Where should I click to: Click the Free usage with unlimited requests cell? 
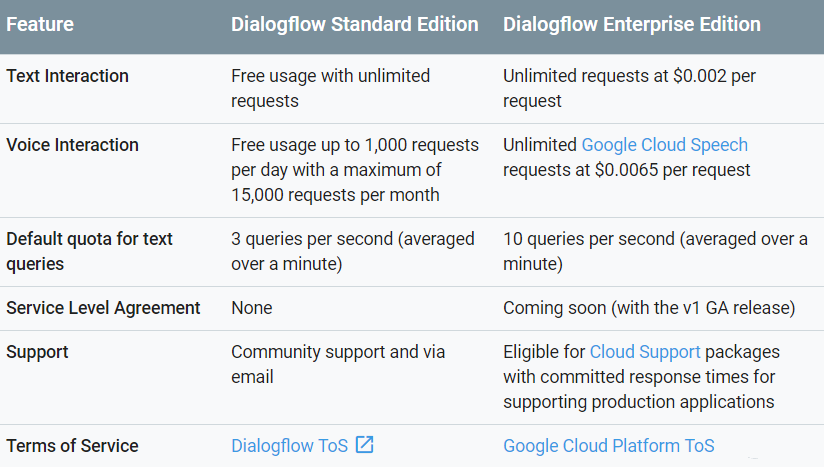click(330, 88)
